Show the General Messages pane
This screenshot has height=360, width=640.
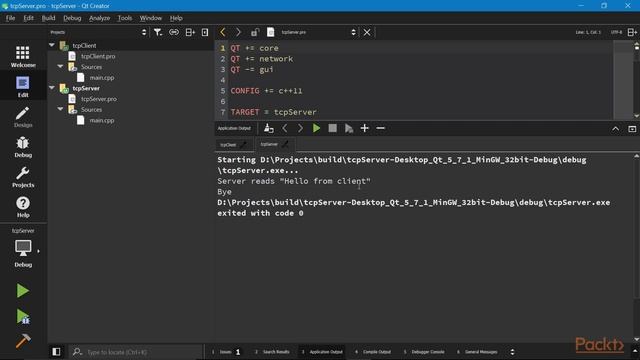(478, 351)
